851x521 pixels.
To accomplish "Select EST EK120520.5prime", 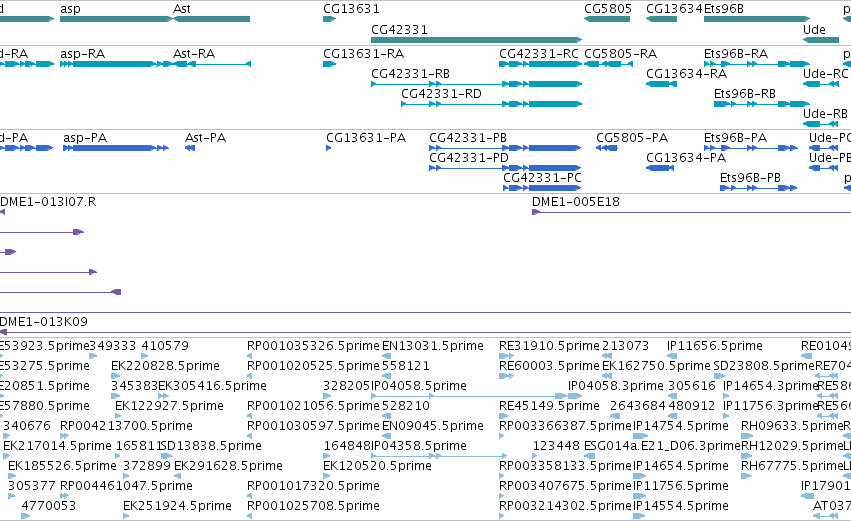I will click(x=326, y=476).
